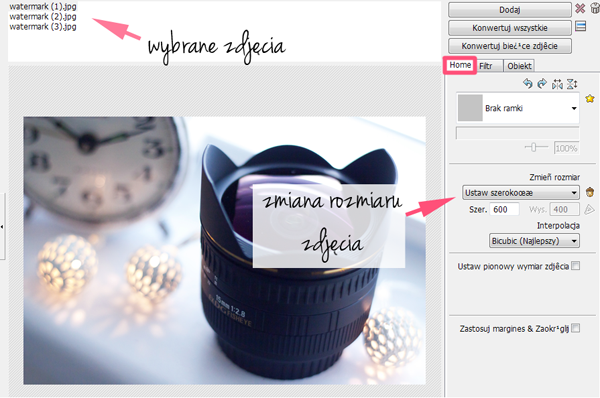Rotate image right with the redo-arrow icon
Viewport: 600px width, 398px height.
coord(542,83)
